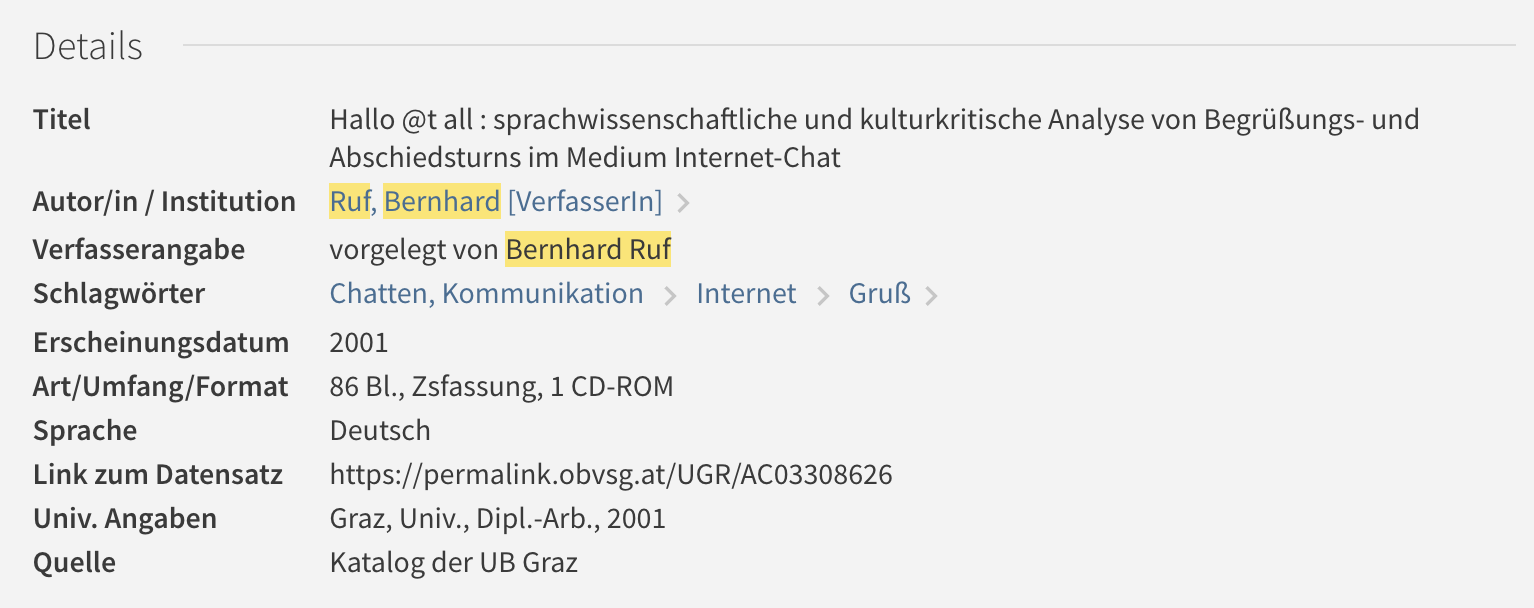Select the title text Hallo @t all
The width and height of the screenshot is (1534, 608).
click(400, 120)
